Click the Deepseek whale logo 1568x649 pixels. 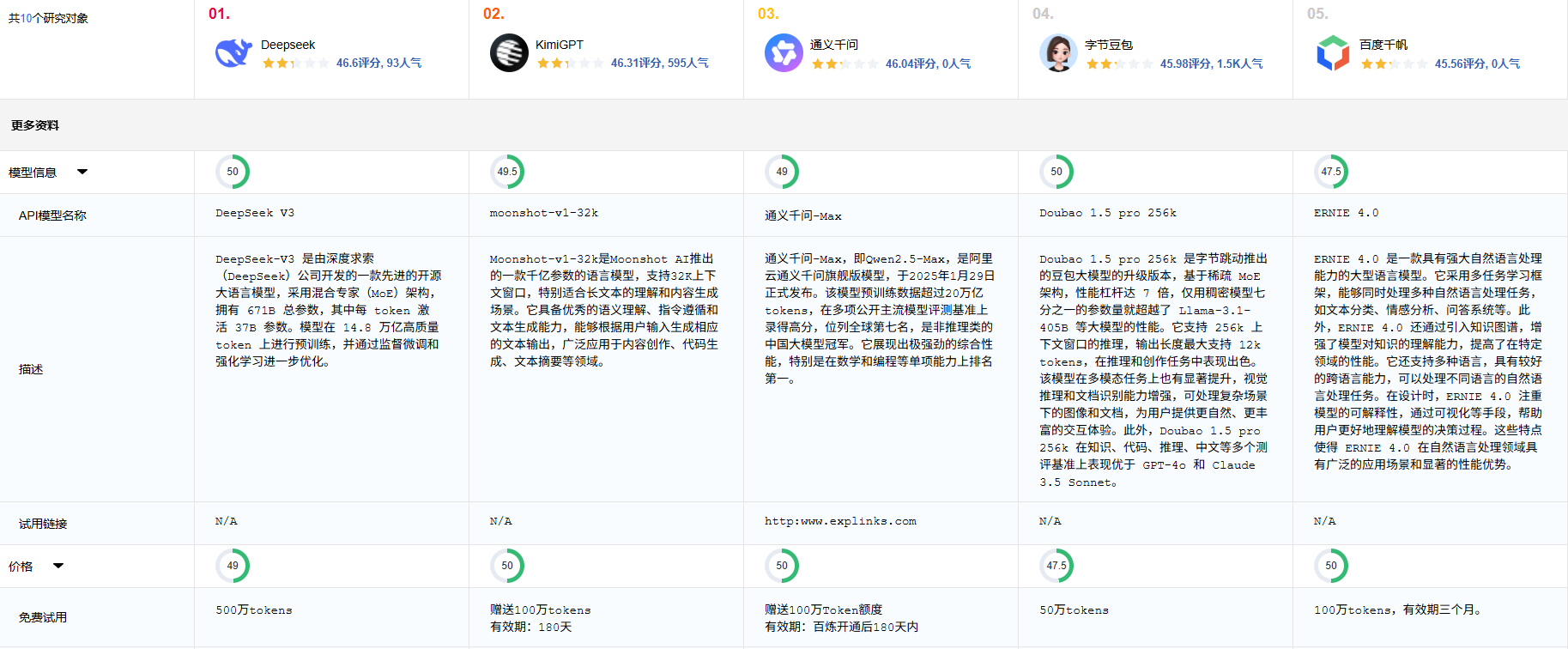pos(233,53)
